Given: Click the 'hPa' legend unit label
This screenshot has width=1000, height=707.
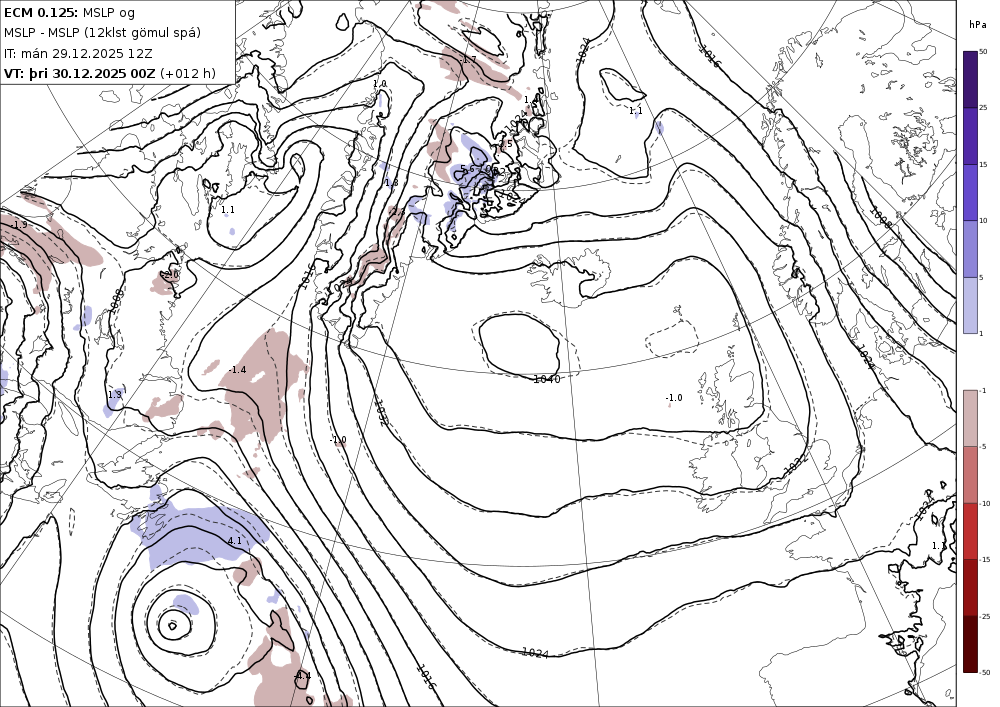Looking at the screenshot, I should click(976, 25).
